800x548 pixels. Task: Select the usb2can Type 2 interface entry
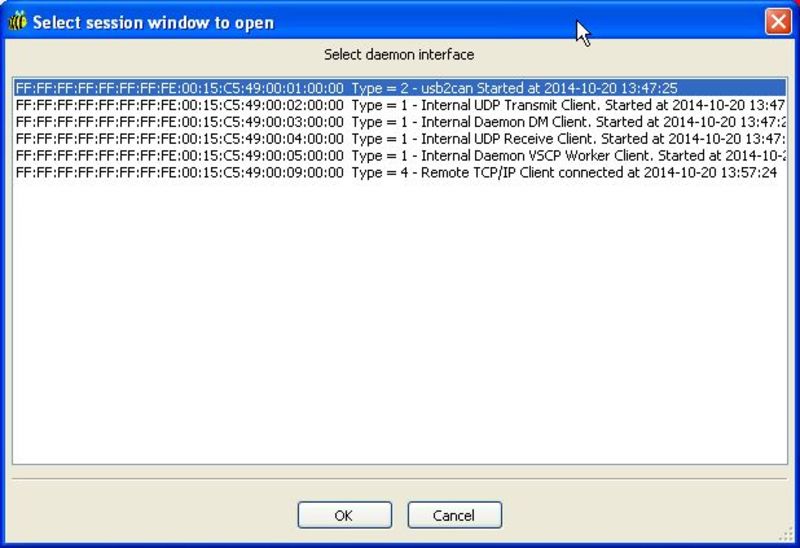[514, 89]
